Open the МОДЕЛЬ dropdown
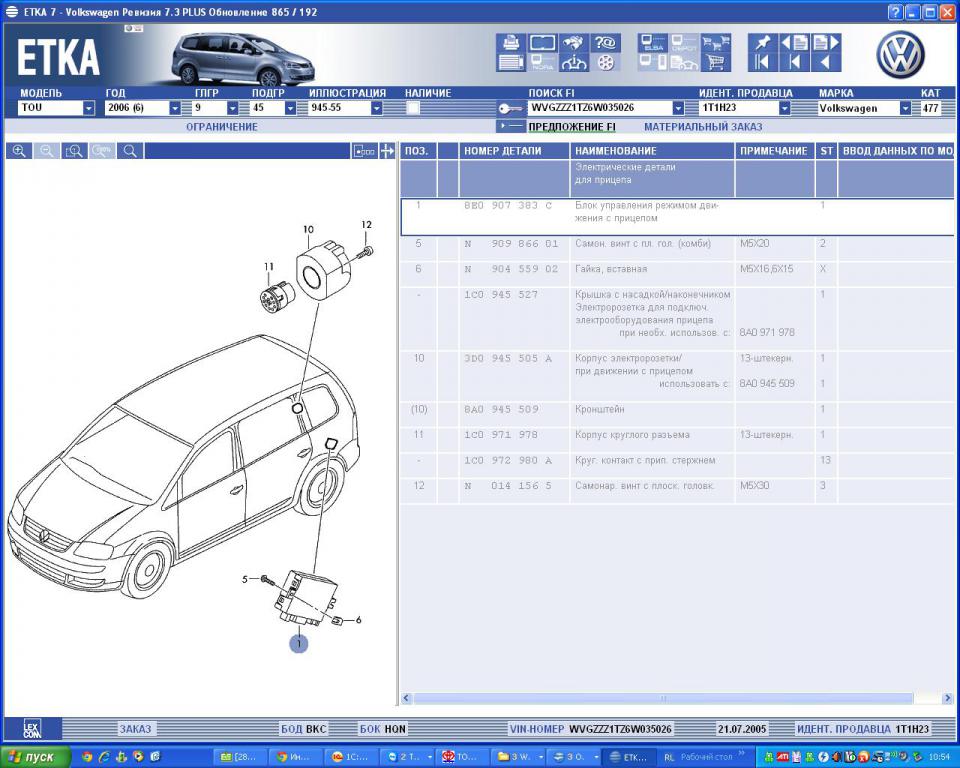This screenshot has height=768, width=960. pos(89,108)
